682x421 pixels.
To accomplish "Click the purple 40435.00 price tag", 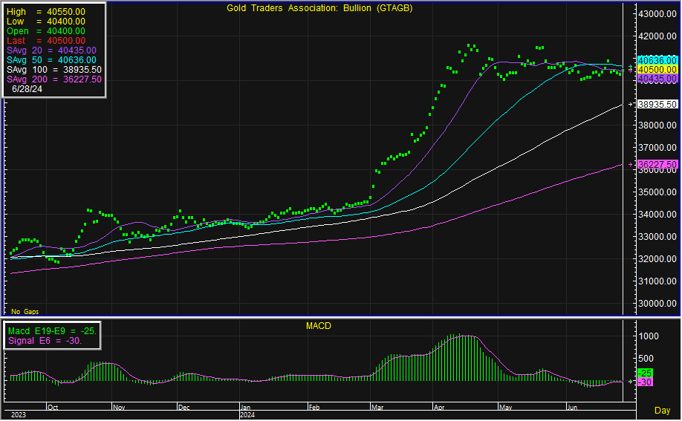I will 658,77.
